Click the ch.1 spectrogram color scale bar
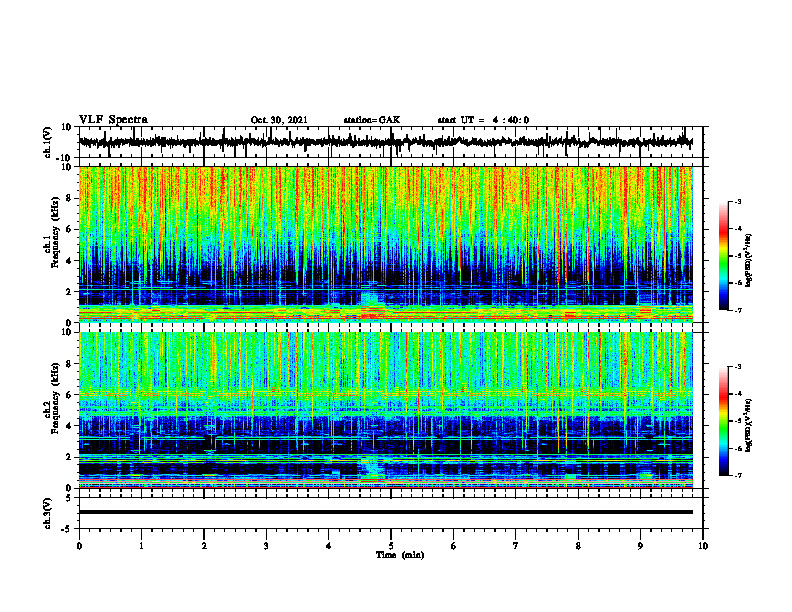This screenshot has width=792, height=612. [723, 255]
